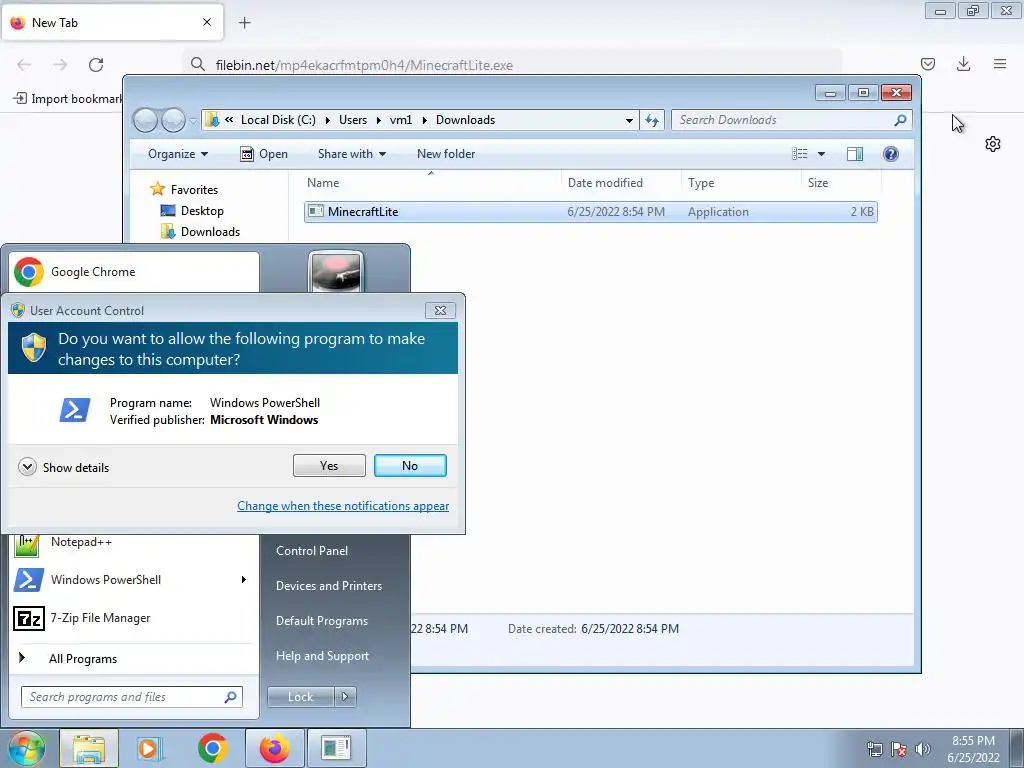Click the Action Center flag icon

tap(899, 748)
